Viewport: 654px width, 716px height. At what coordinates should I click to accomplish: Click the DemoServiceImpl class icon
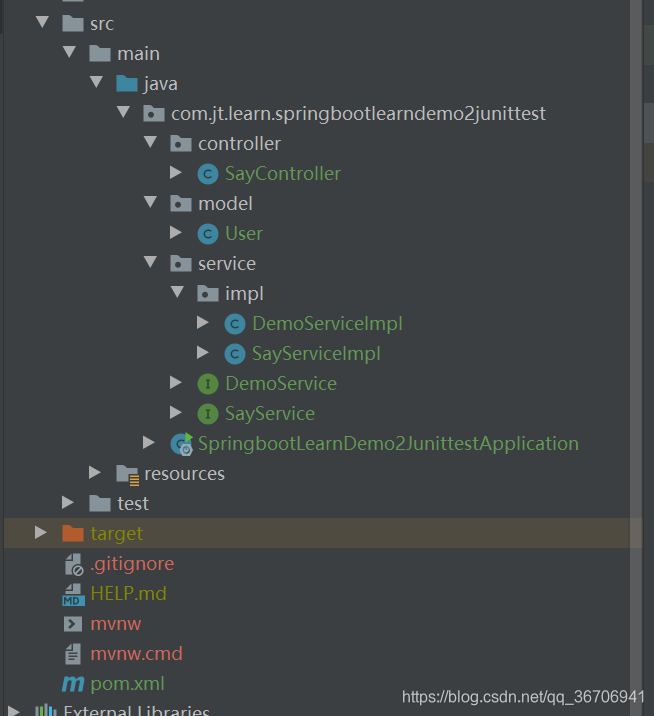tap(235, 324)
